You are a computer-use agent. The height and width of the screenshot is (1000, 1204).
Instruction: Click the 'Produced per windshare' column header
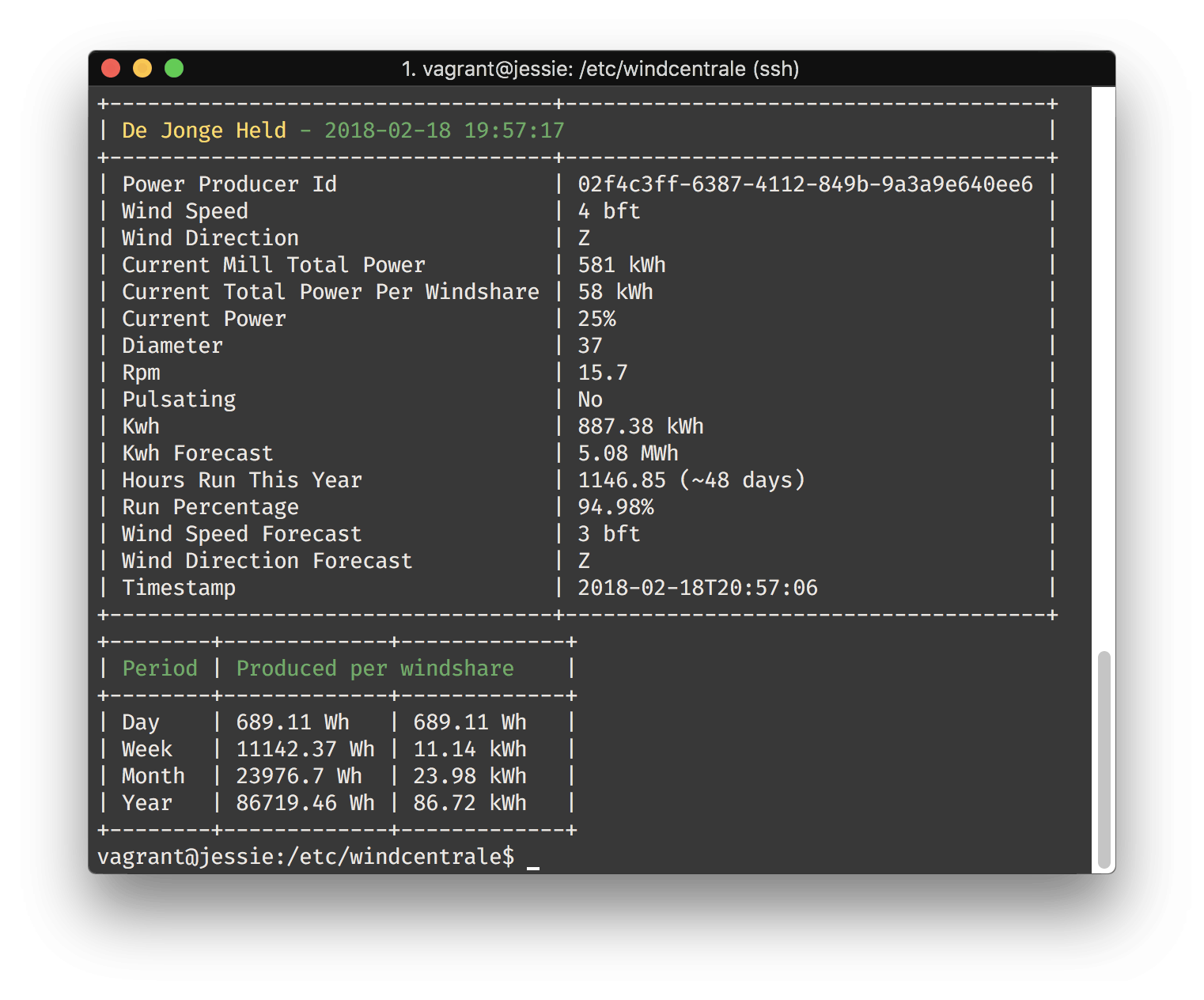(375, 669)
